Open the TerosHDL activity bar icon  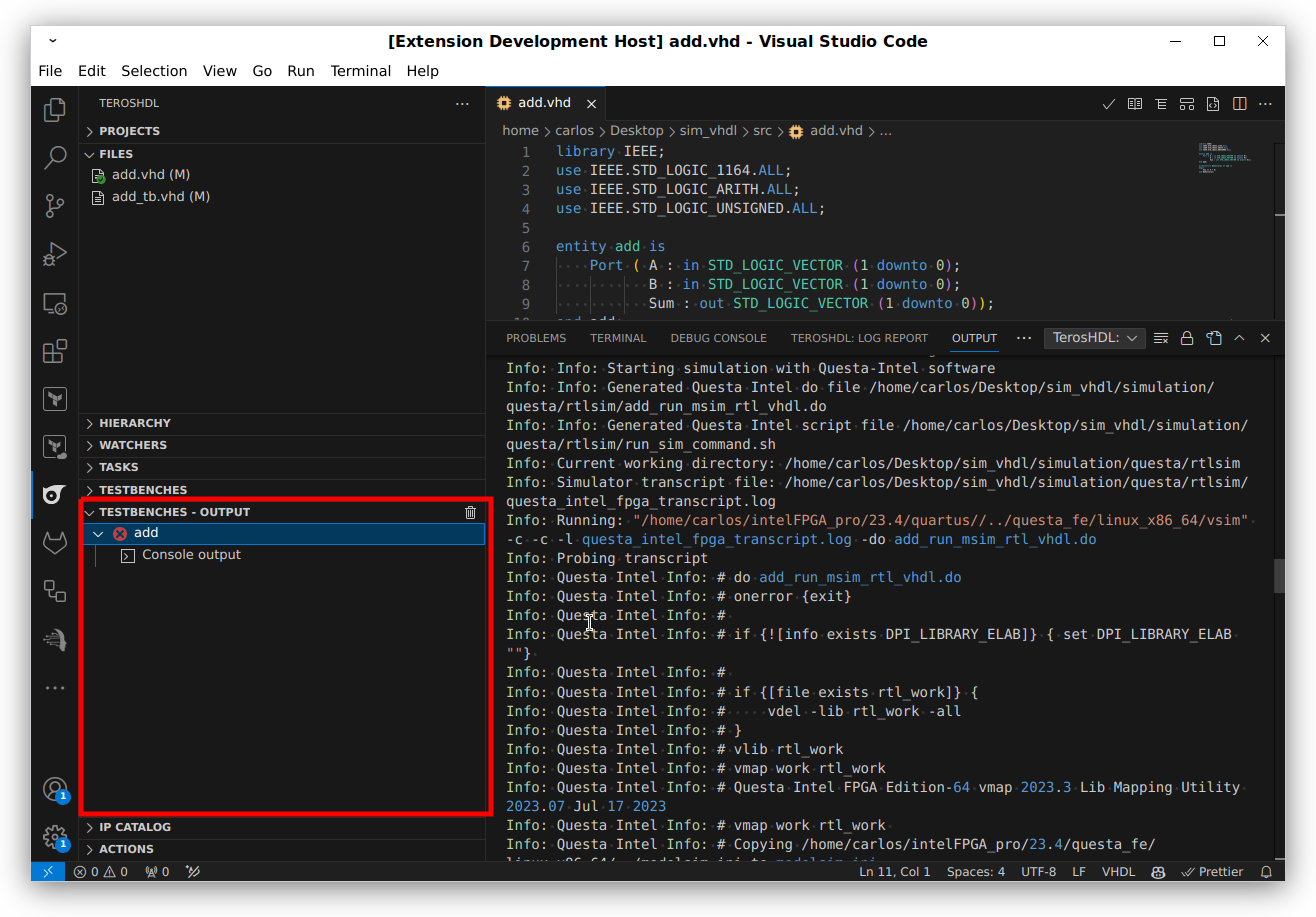(x=55, y=494)
